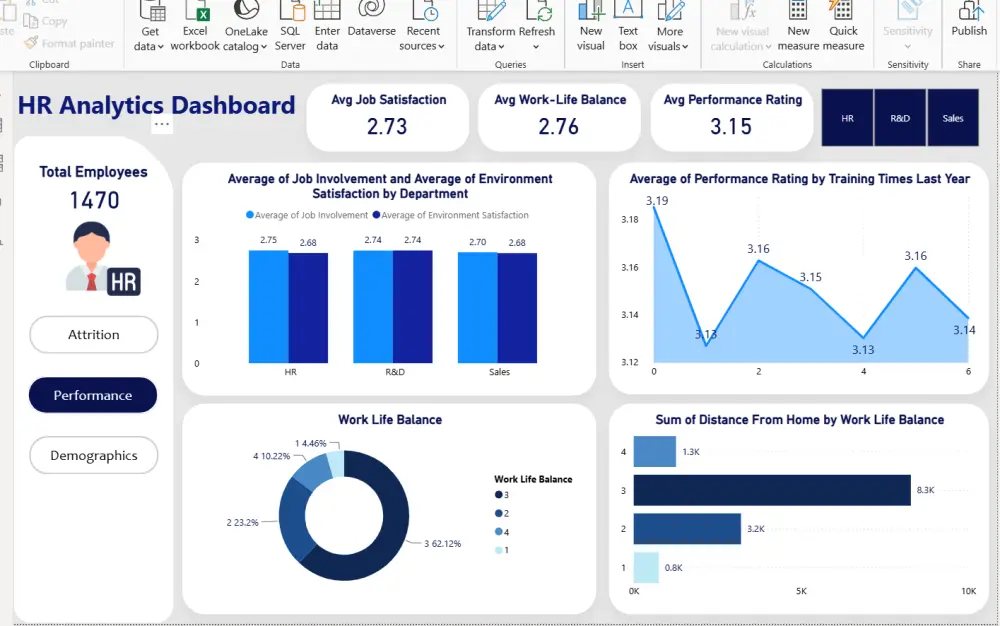Click the 8.3K bar for balance 3
Viewport: 1000px width, 626px height.
tap(772, 490)
